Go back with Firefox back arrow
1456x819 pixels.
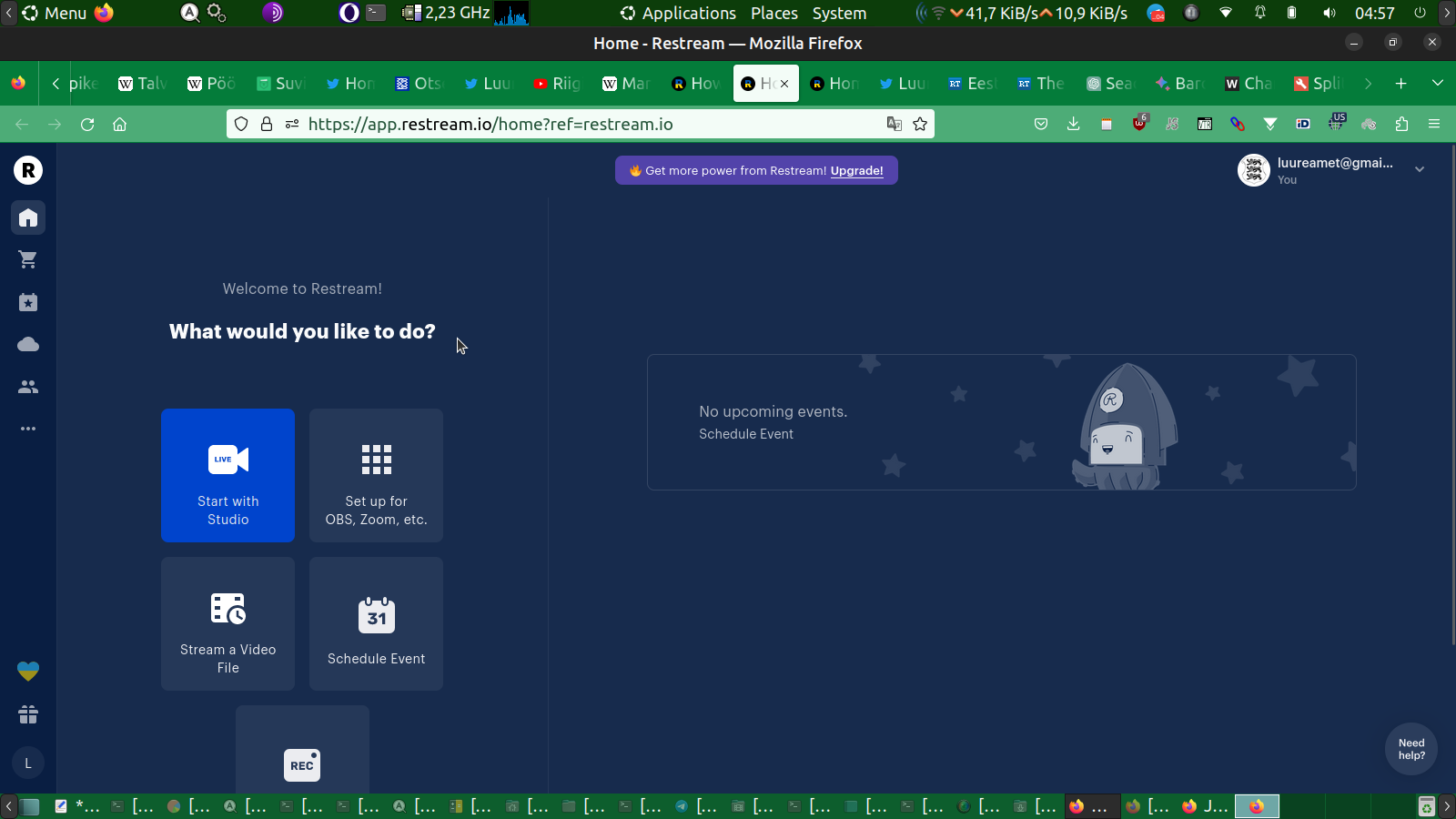pos(22,125)
